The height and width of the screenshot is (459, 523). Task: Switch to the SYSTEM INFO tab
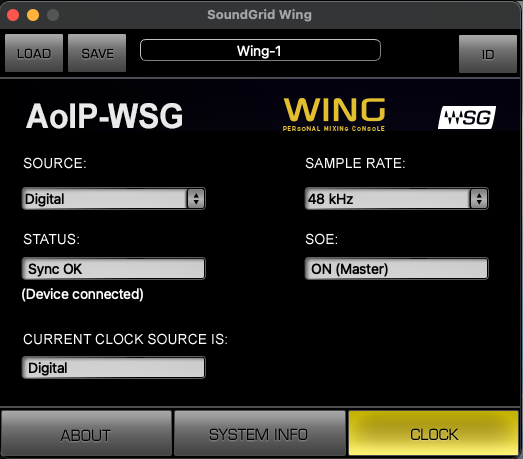point(259,434)
